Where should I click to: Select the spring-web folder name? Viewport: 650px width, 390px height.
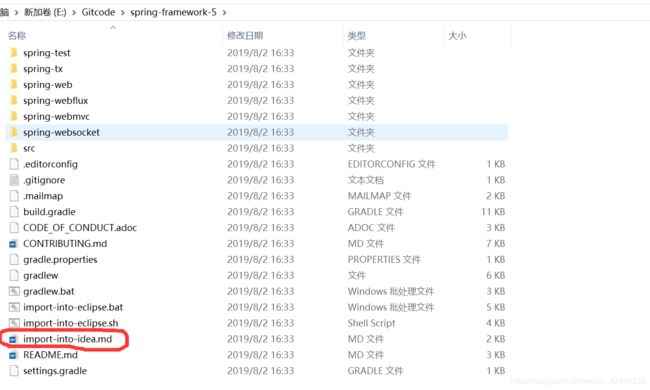(48, 85)
